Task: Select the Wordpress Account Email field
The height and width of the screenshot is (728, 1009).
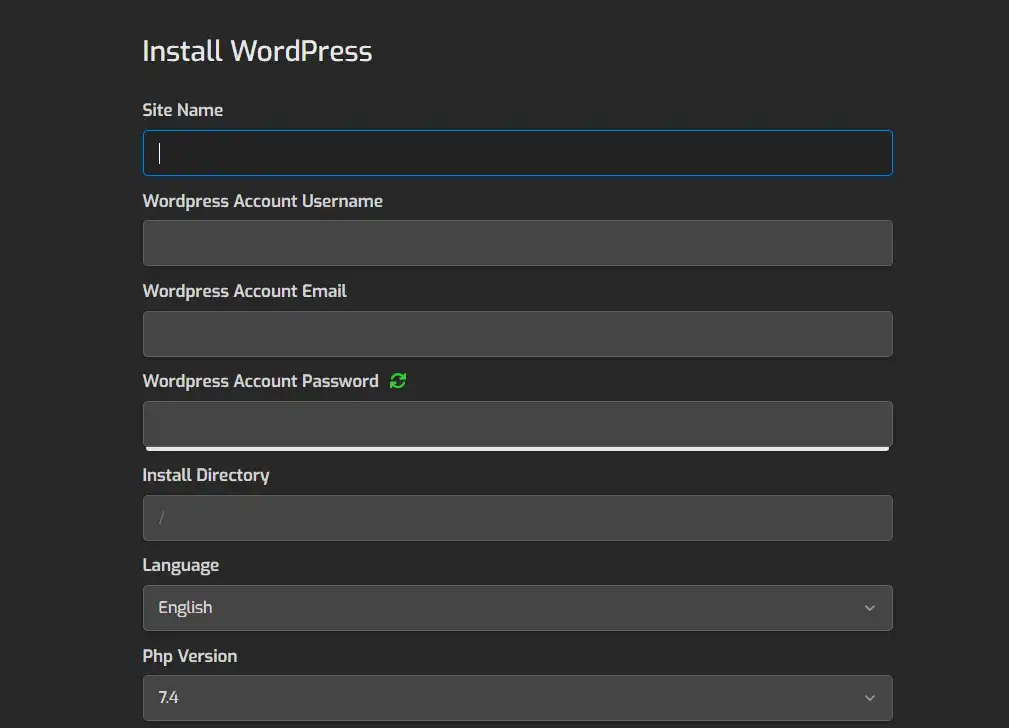Action: (517, 334)
